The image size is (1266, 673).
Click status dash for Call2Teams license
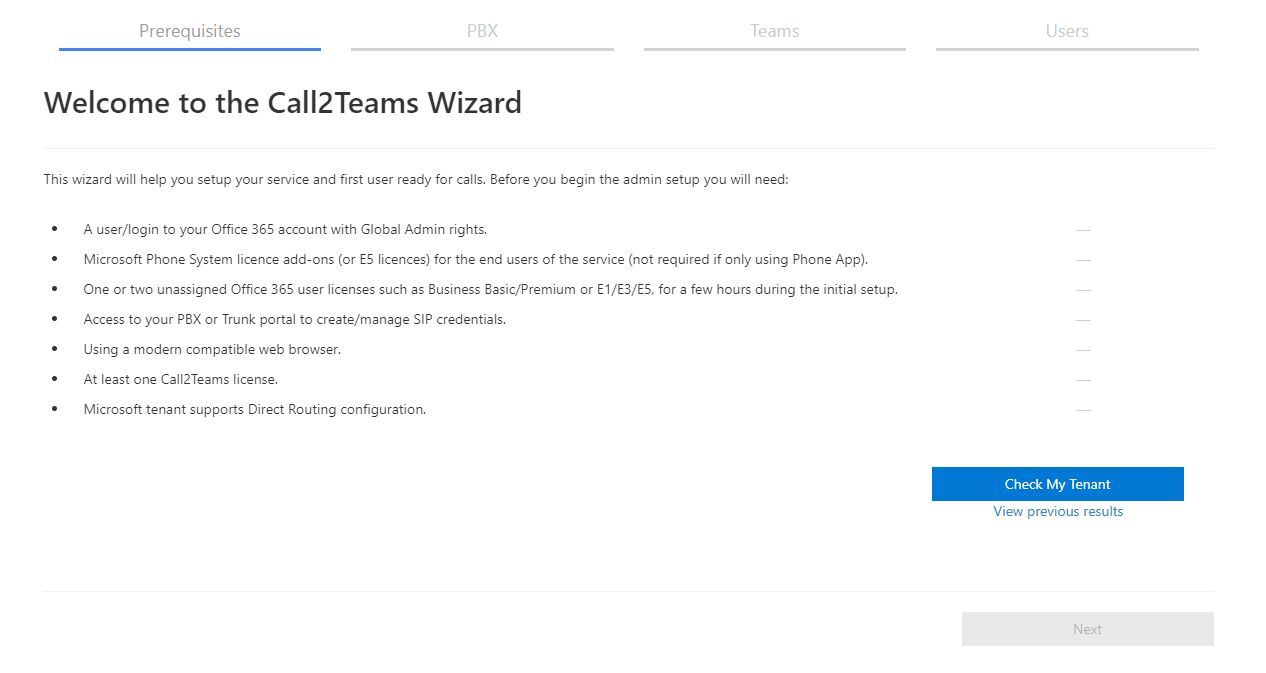click(1083, 380)
